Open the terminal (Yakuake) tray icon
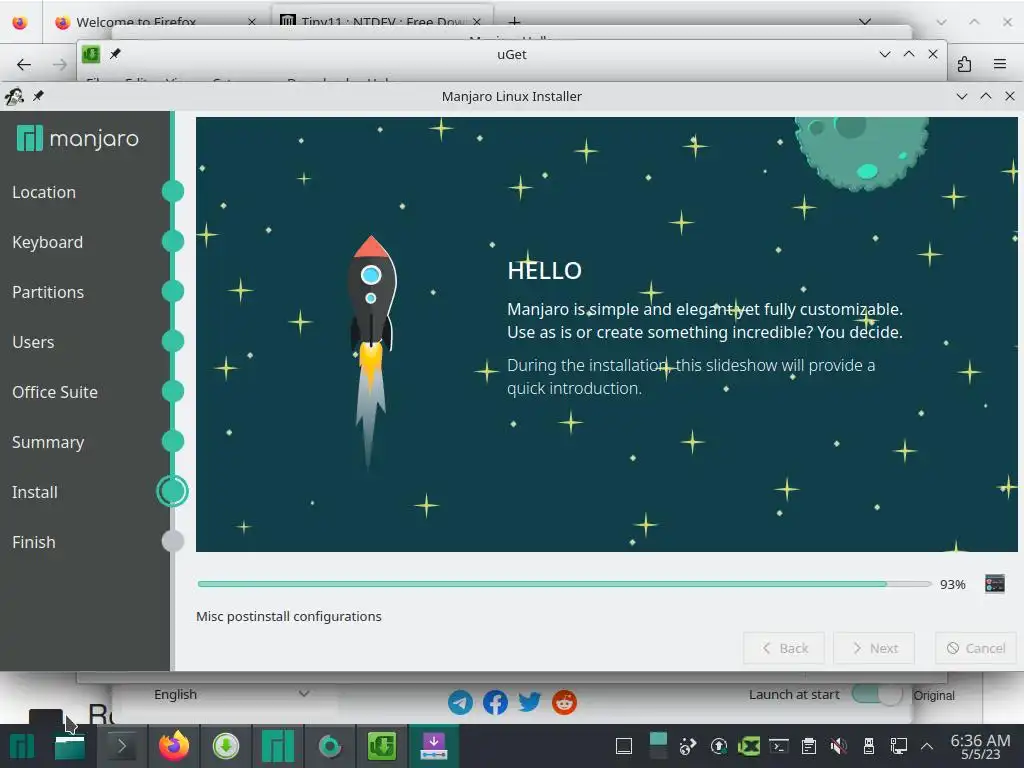Screen dimensions: 1024x768 [x=778, y=746]
